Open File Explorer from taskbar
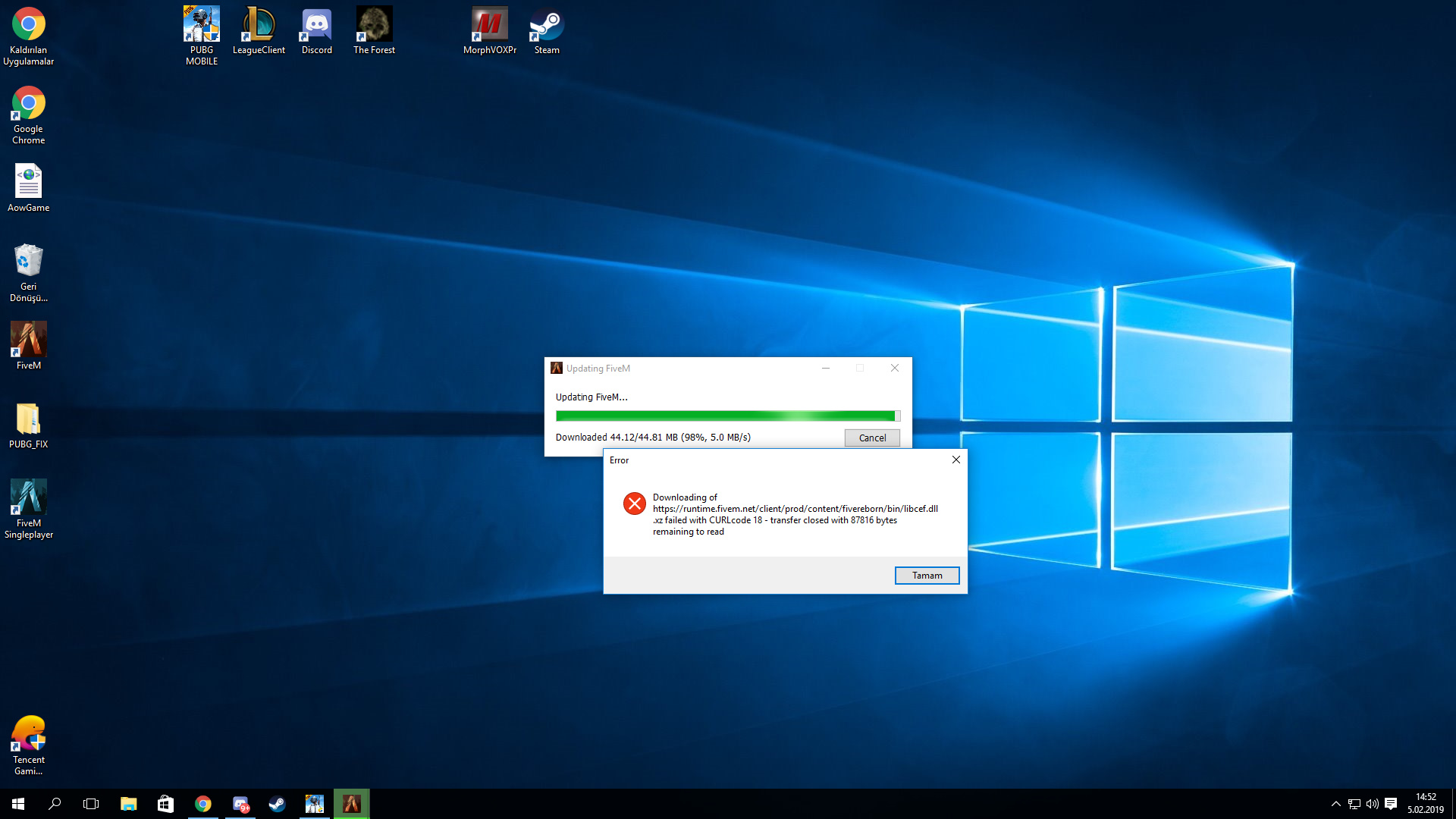Viewport: 1456px width, 819px height. (x=128, y=804)
